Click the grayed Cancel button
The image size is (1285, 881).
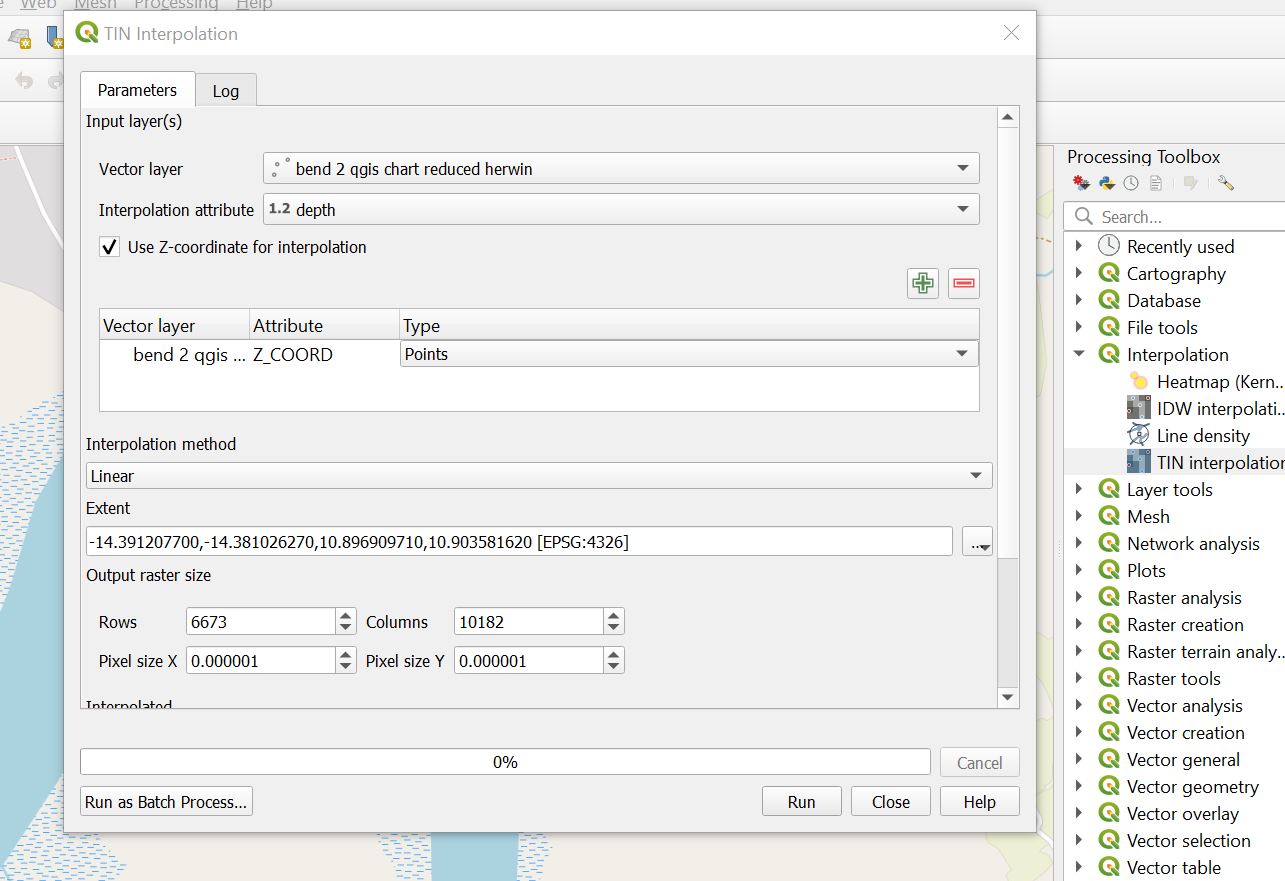(980, 763)
